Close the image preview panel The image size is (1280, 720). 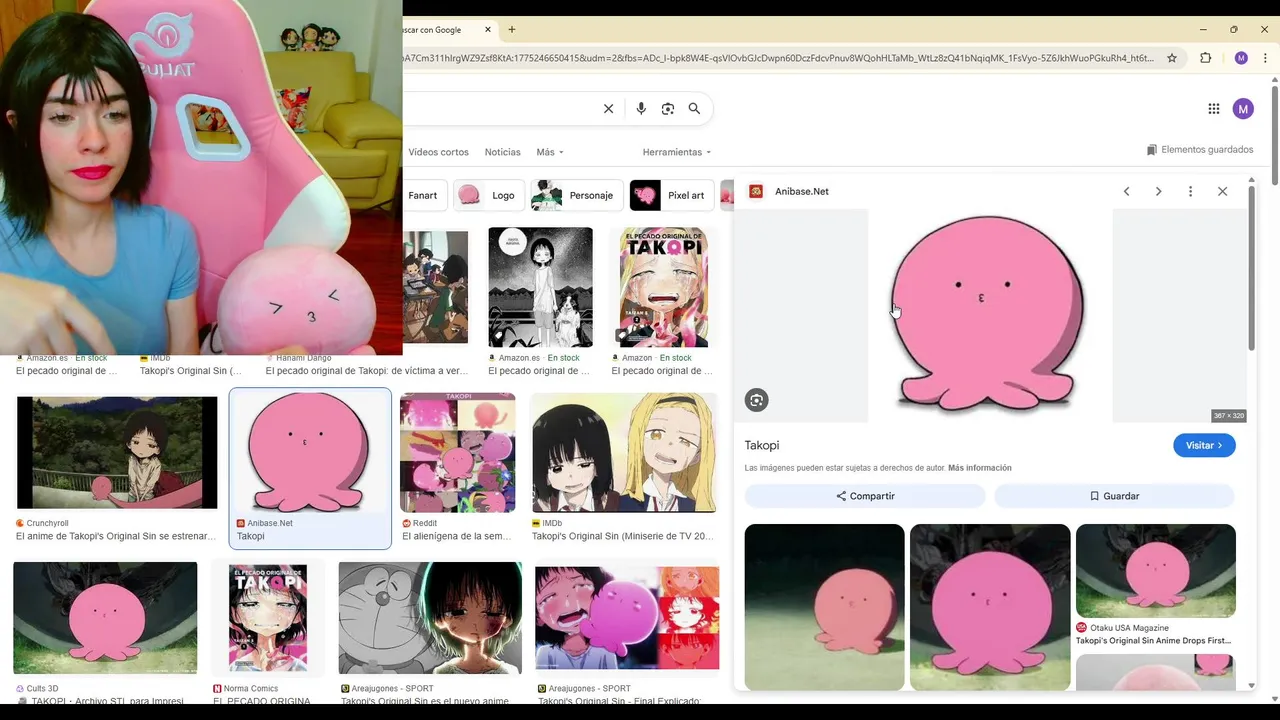(1222, 191)
